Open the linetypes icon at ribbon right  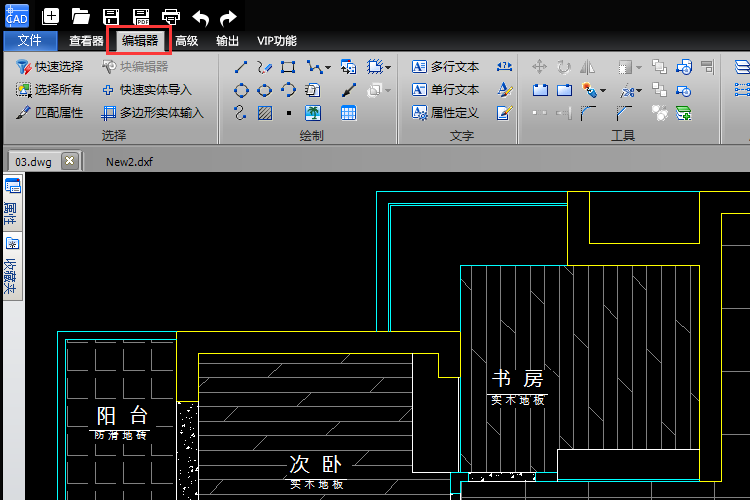coord(742,90)
